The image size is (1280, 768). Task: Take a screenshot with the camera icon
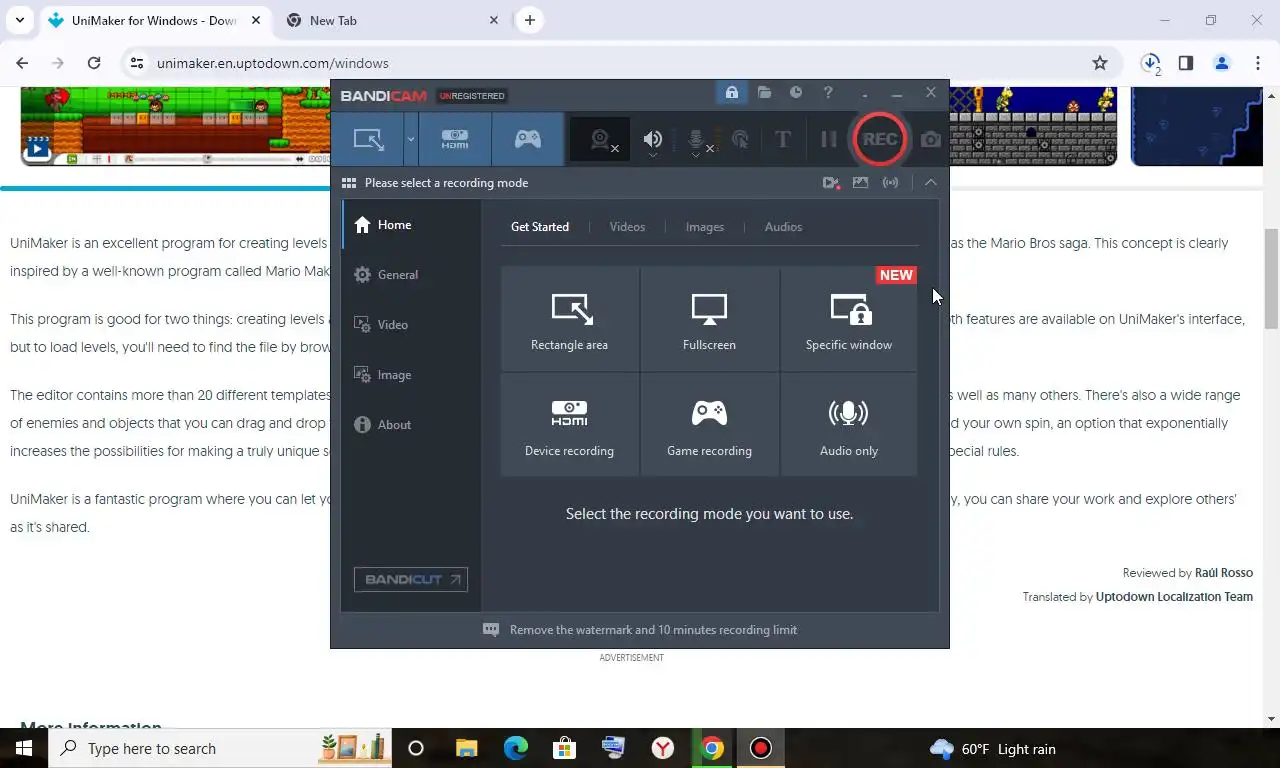pos(931,140)
